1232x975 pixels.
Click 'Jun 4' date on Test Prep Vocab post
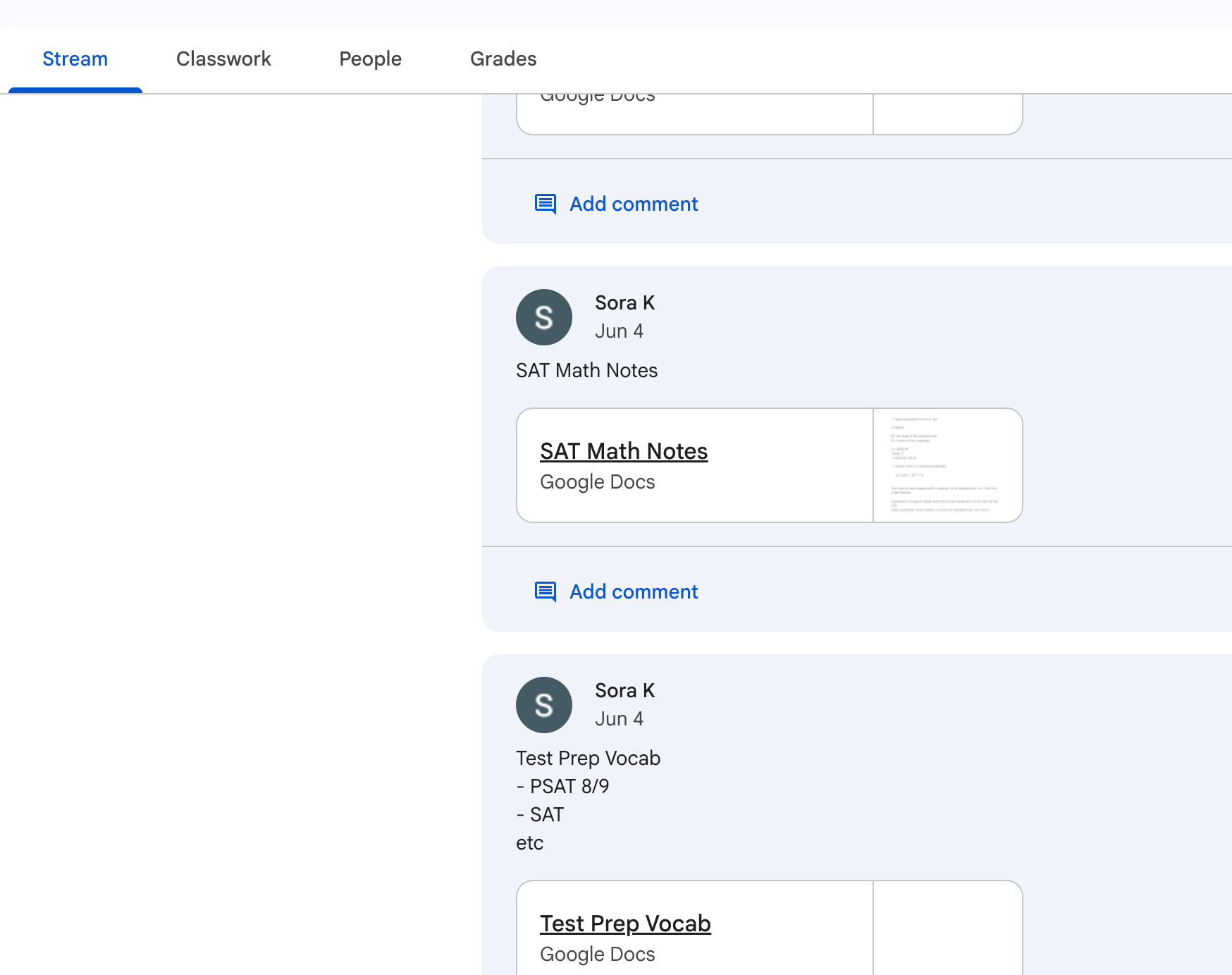619,719
